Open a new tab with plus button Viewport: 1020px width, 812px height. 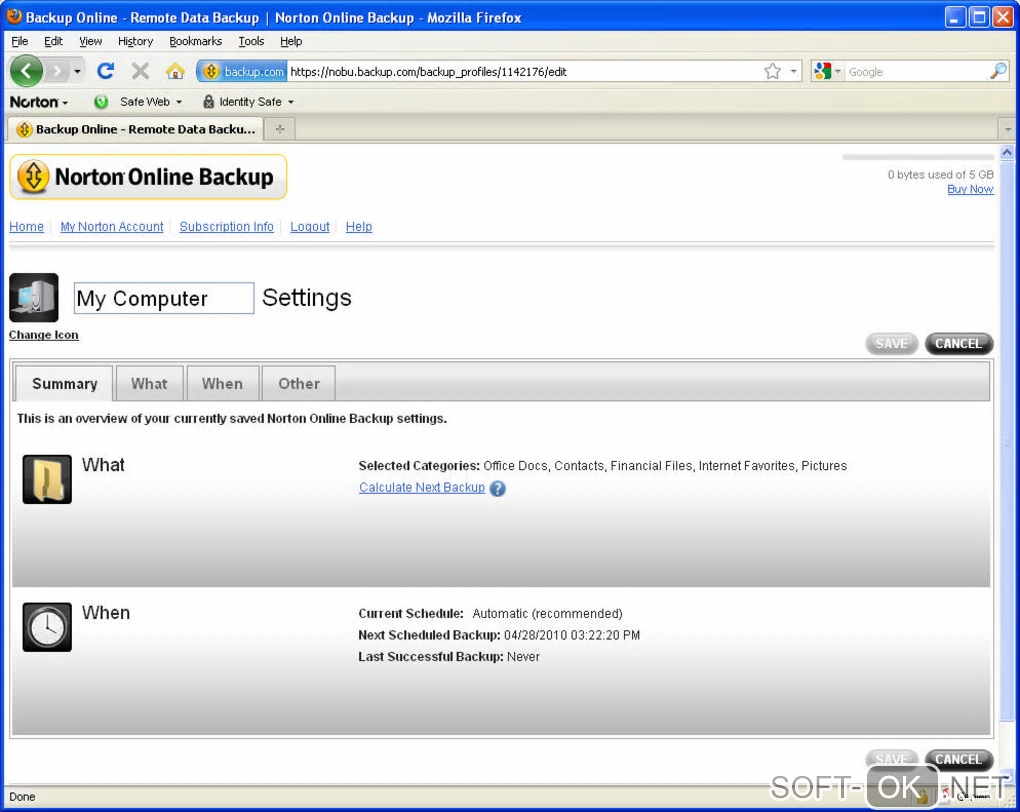pyautogui.click(x=280, y=129)
